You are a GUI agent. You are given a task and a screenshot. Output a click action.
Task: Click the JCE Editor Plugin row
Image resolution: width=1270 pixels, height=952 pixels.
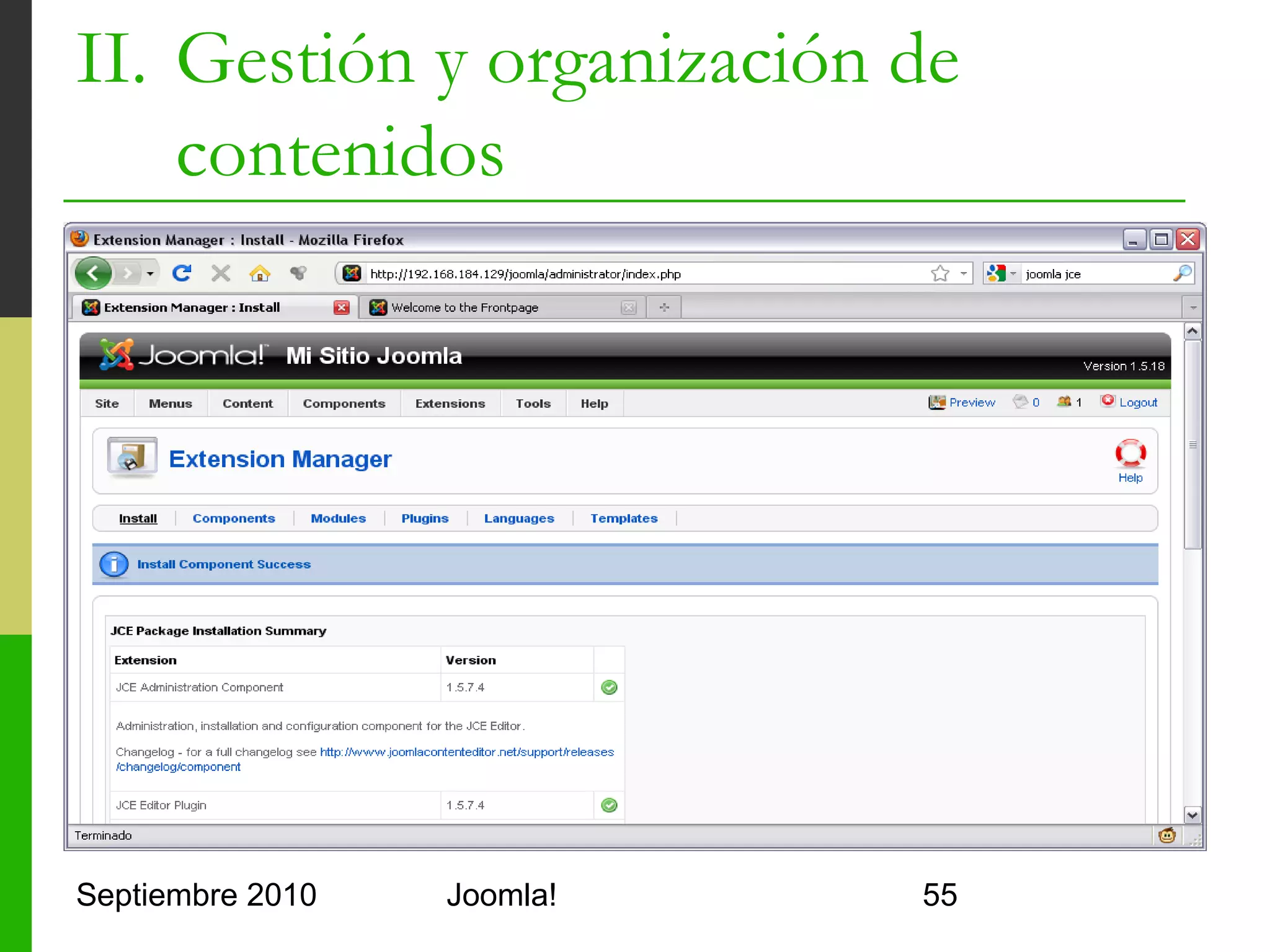coord(367,805)
